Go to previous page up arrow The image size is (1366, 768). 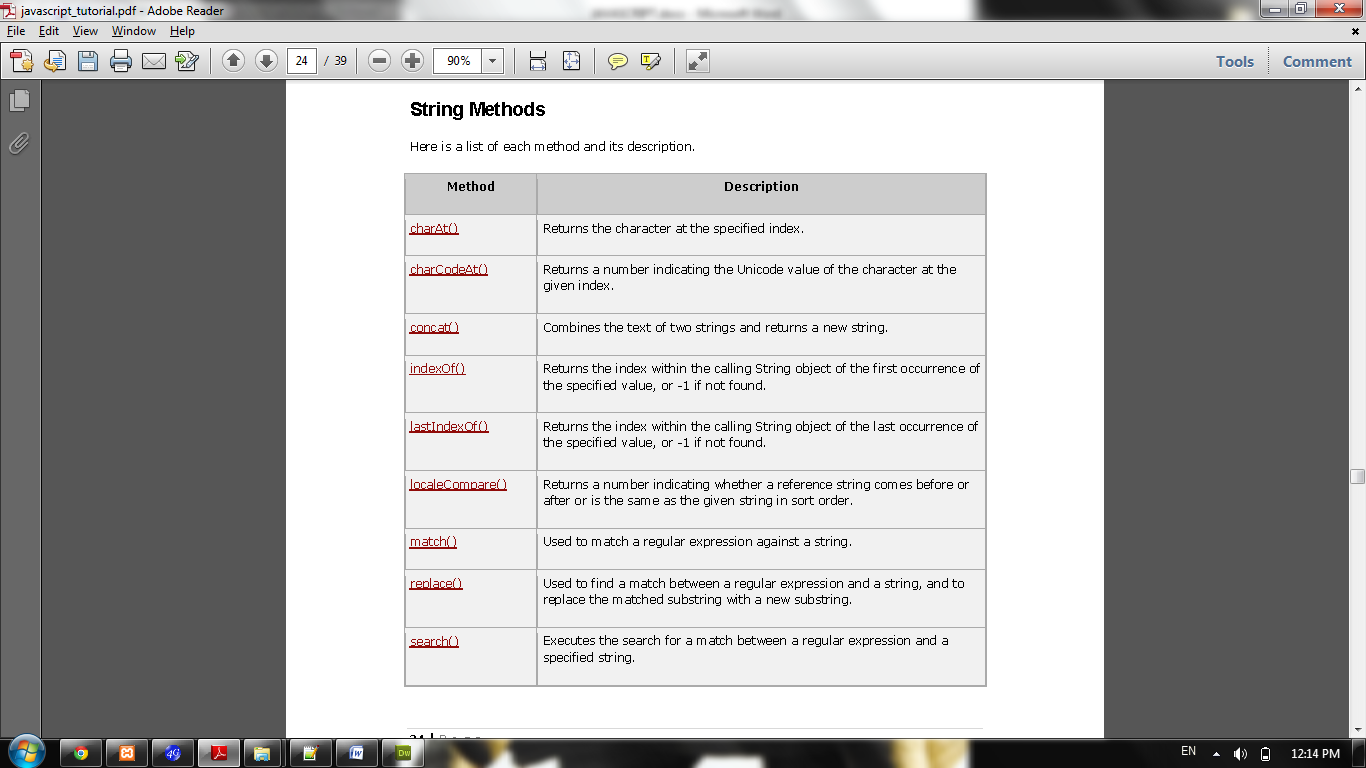click(x=233, y=61)
